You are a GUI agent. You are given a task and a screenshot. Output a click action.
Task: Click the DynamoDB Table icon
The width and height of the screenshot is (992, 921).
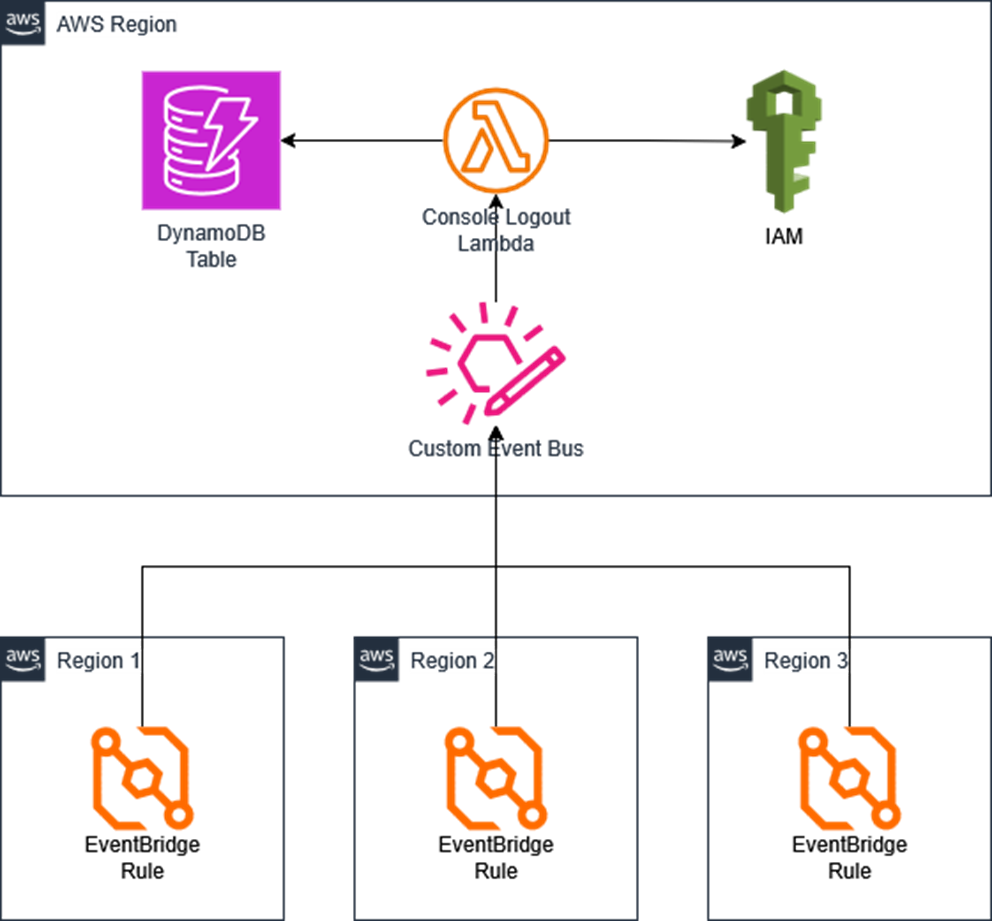pos(211,140)
